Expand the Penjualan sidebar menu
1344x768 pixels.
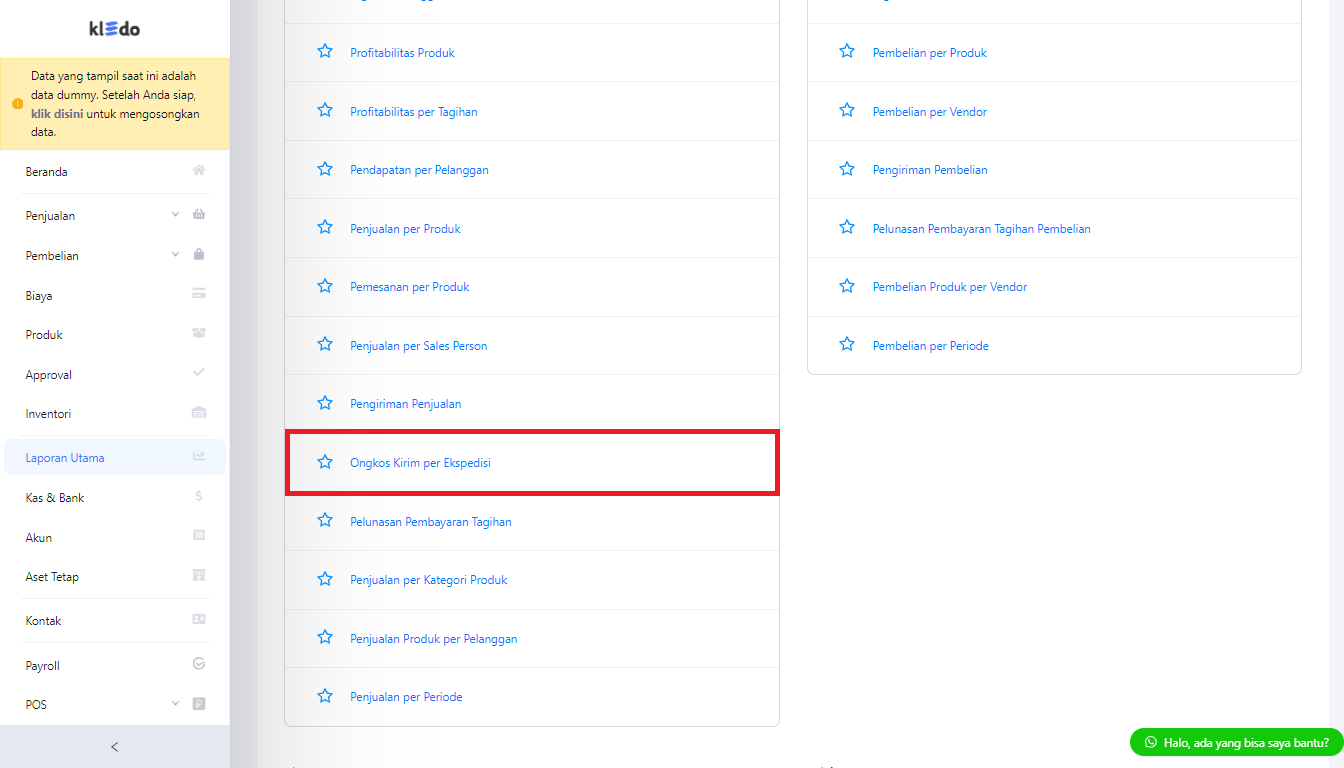click(x=115, y=215)
